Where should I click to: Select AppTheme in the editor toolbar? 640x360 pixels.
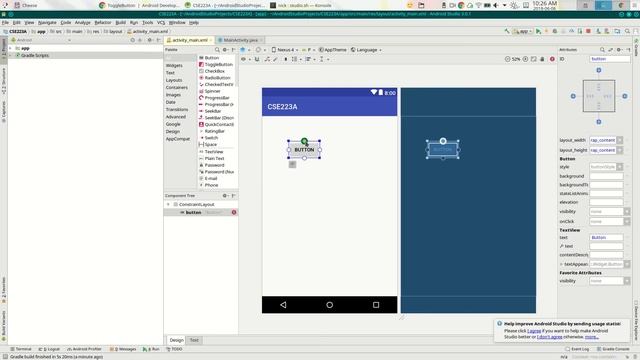click(333, 50)
